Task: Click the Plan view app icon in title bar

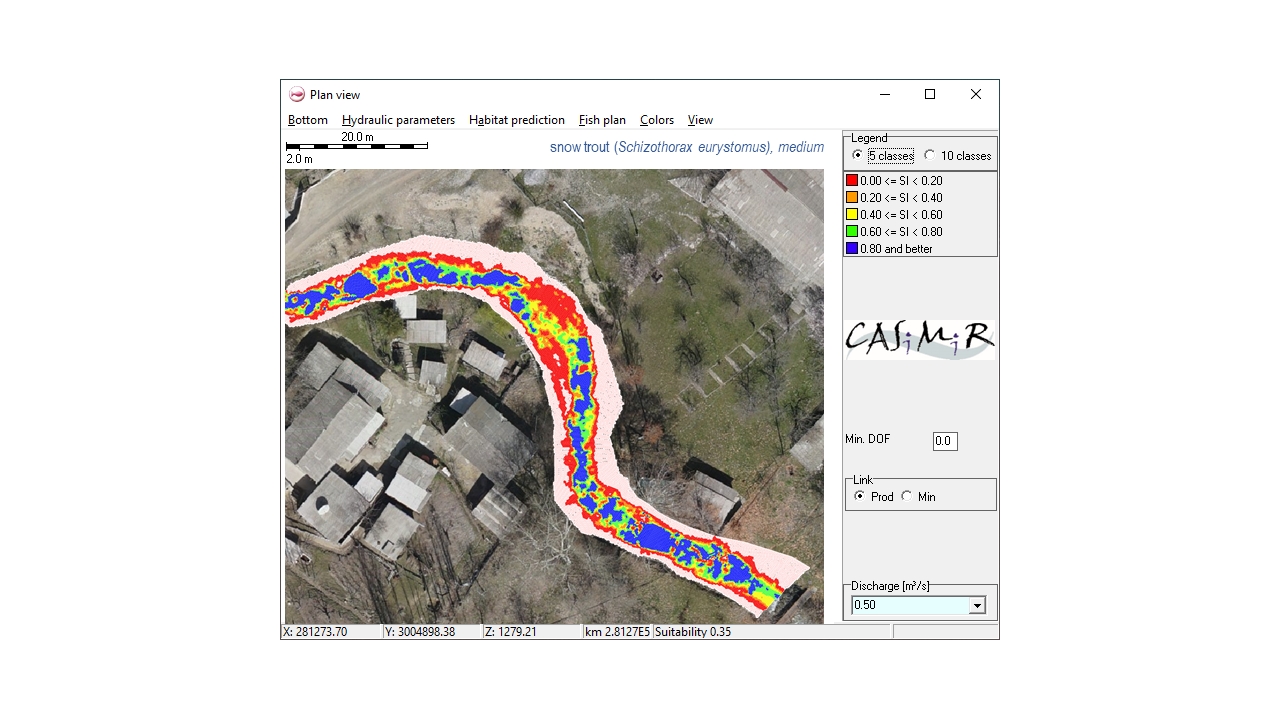Action: 297,95
